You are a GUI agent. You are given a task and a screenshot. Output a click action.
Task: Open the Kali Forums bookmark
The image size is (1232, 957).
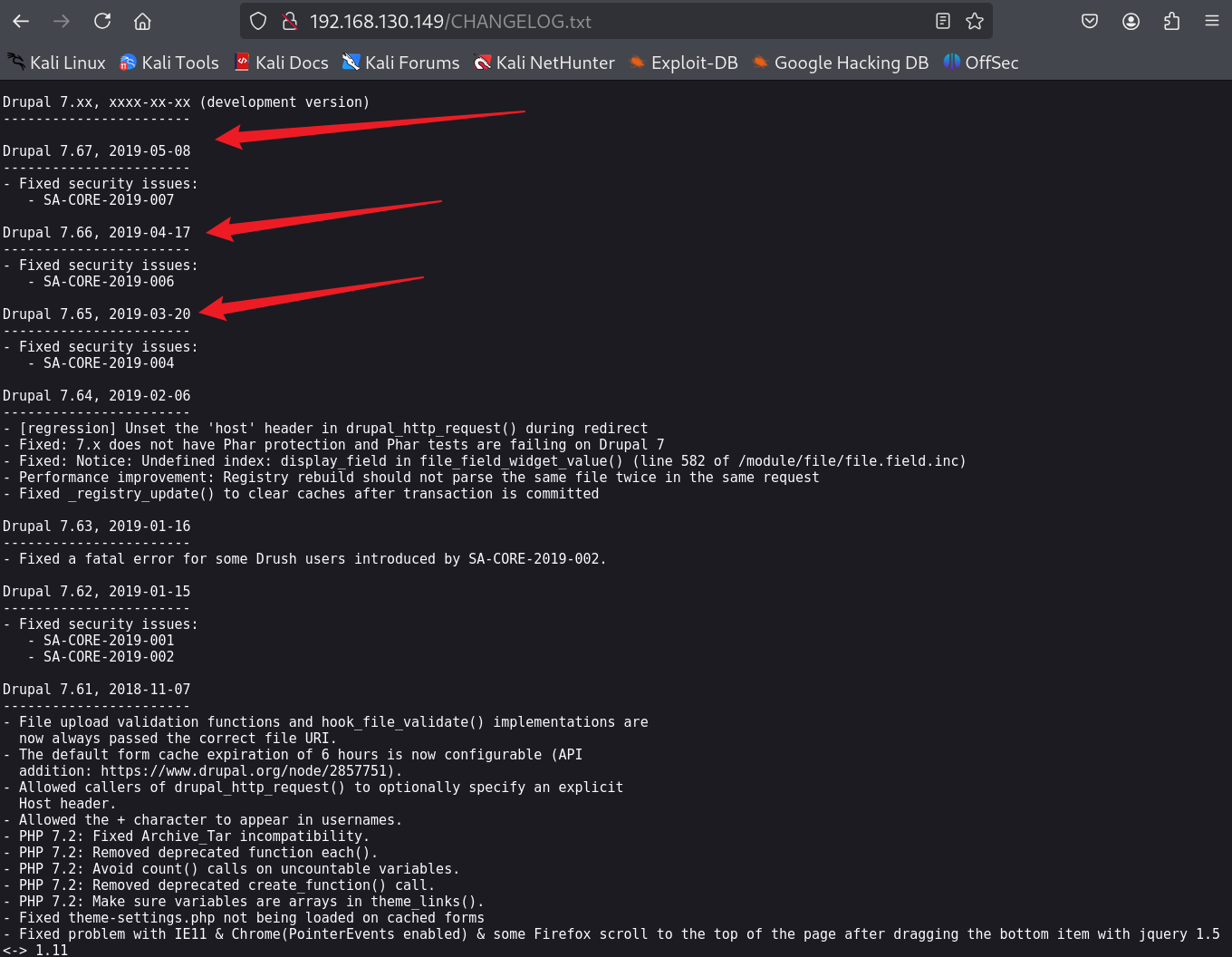(x=401, y=63)
